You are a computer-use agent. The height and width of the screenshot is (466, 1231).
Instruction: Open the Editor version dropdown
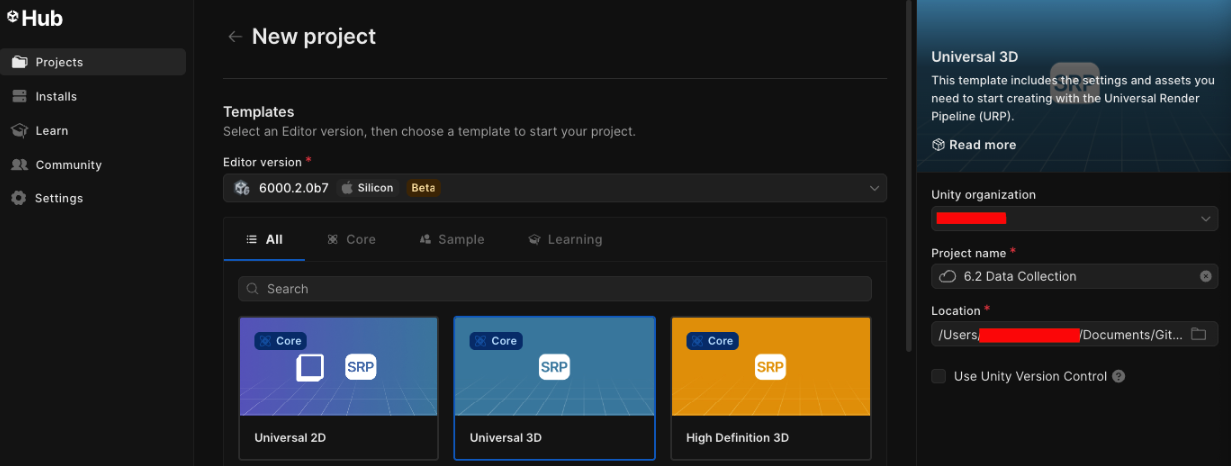pyautogui.click(x=555, y=188)
